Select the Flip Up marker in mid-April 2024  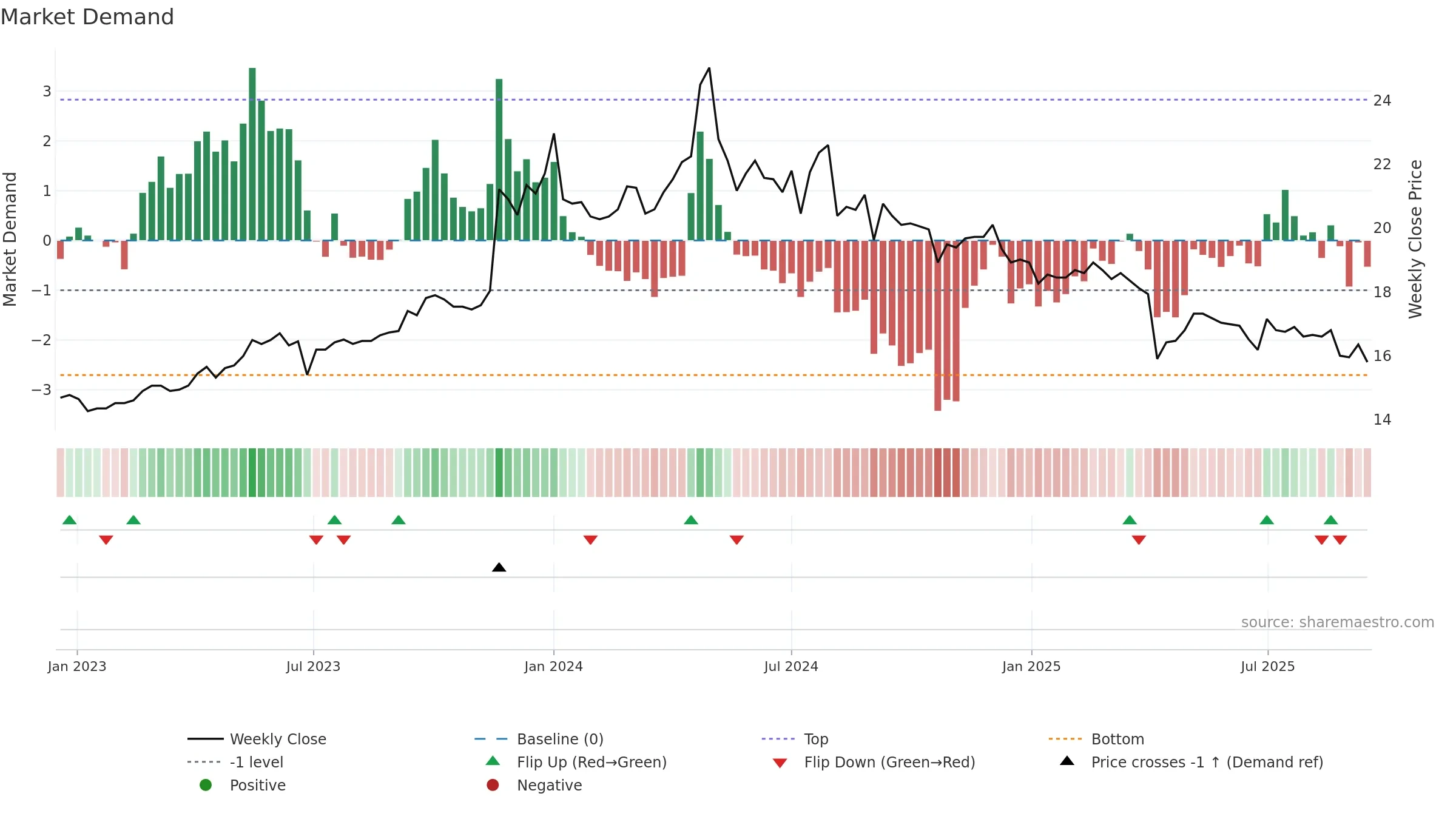[x=691, y=520]
